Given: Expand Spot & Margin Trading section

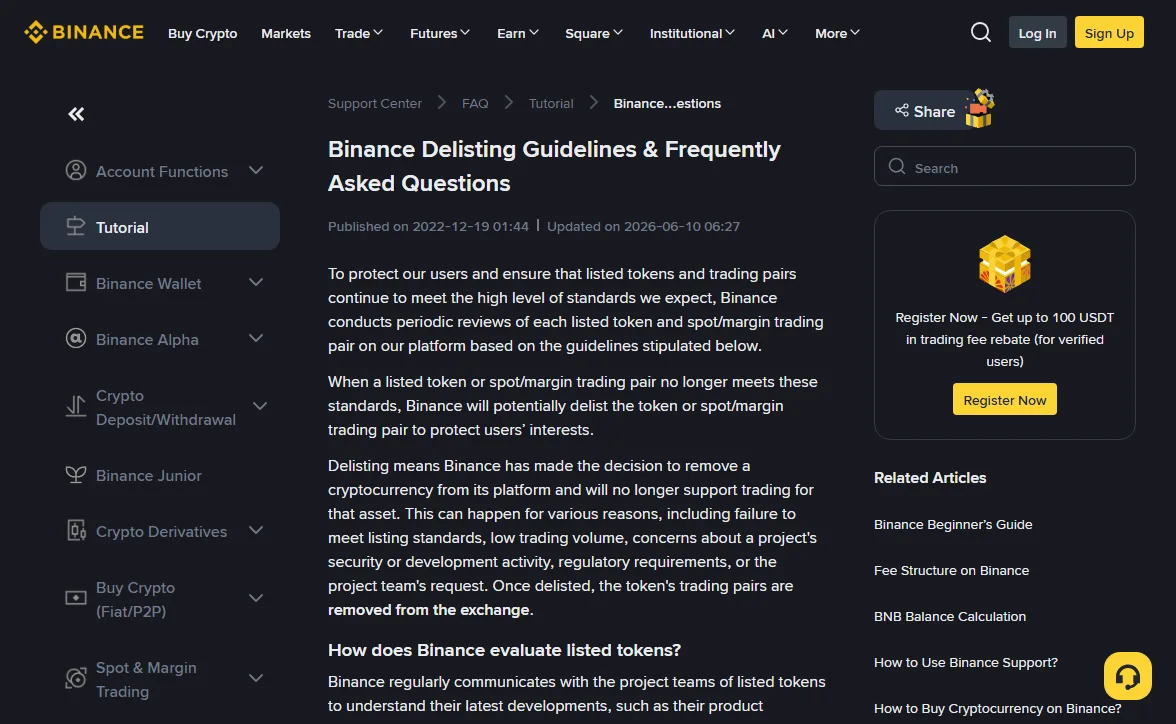Looking at the screenshot, I should tap(256, 678).
